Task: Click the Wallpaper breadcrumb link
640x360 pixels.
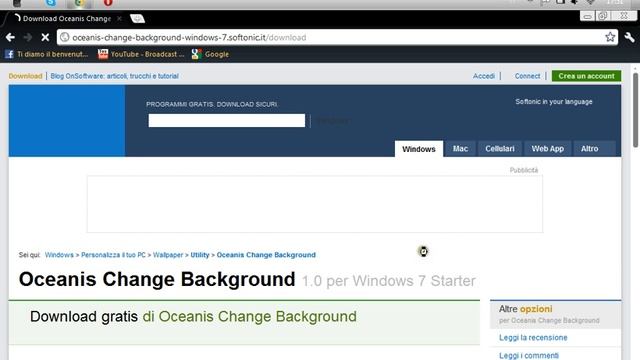Action: (168, 255)
